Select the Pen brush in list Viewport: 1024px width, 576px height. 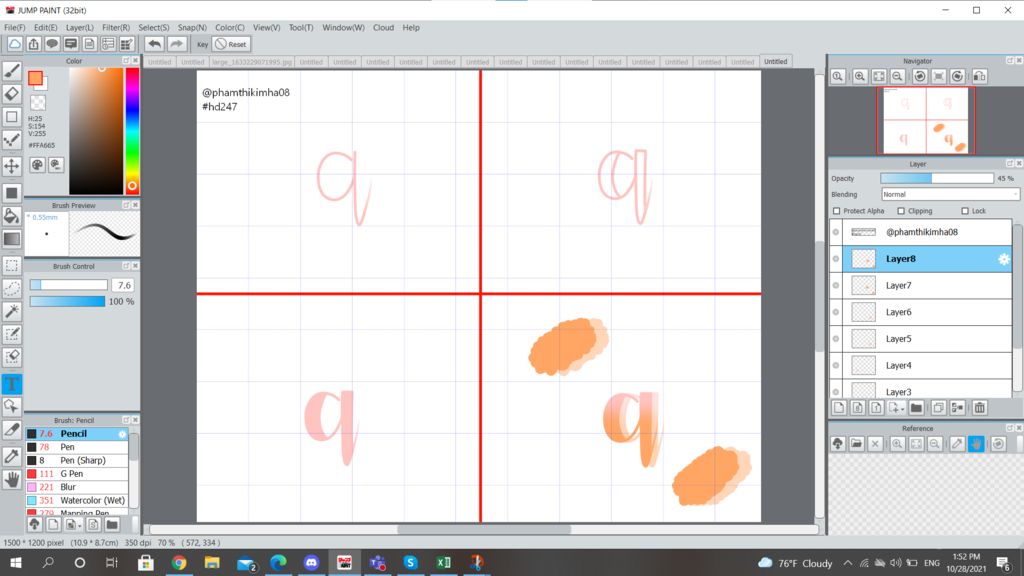tap(76, 447)
